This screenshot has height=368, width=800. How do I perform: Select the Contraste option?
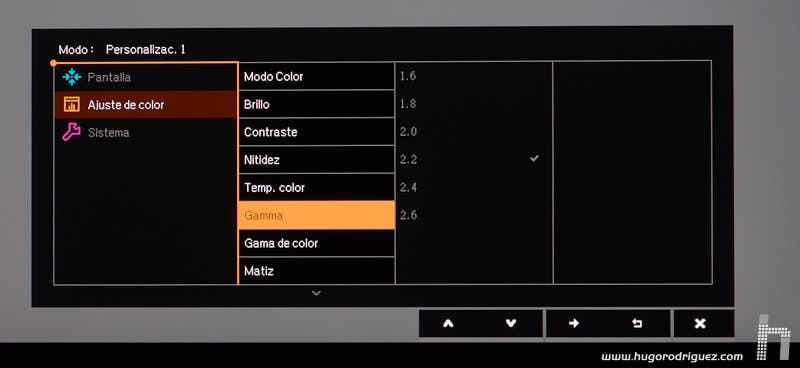click(316, 132)
